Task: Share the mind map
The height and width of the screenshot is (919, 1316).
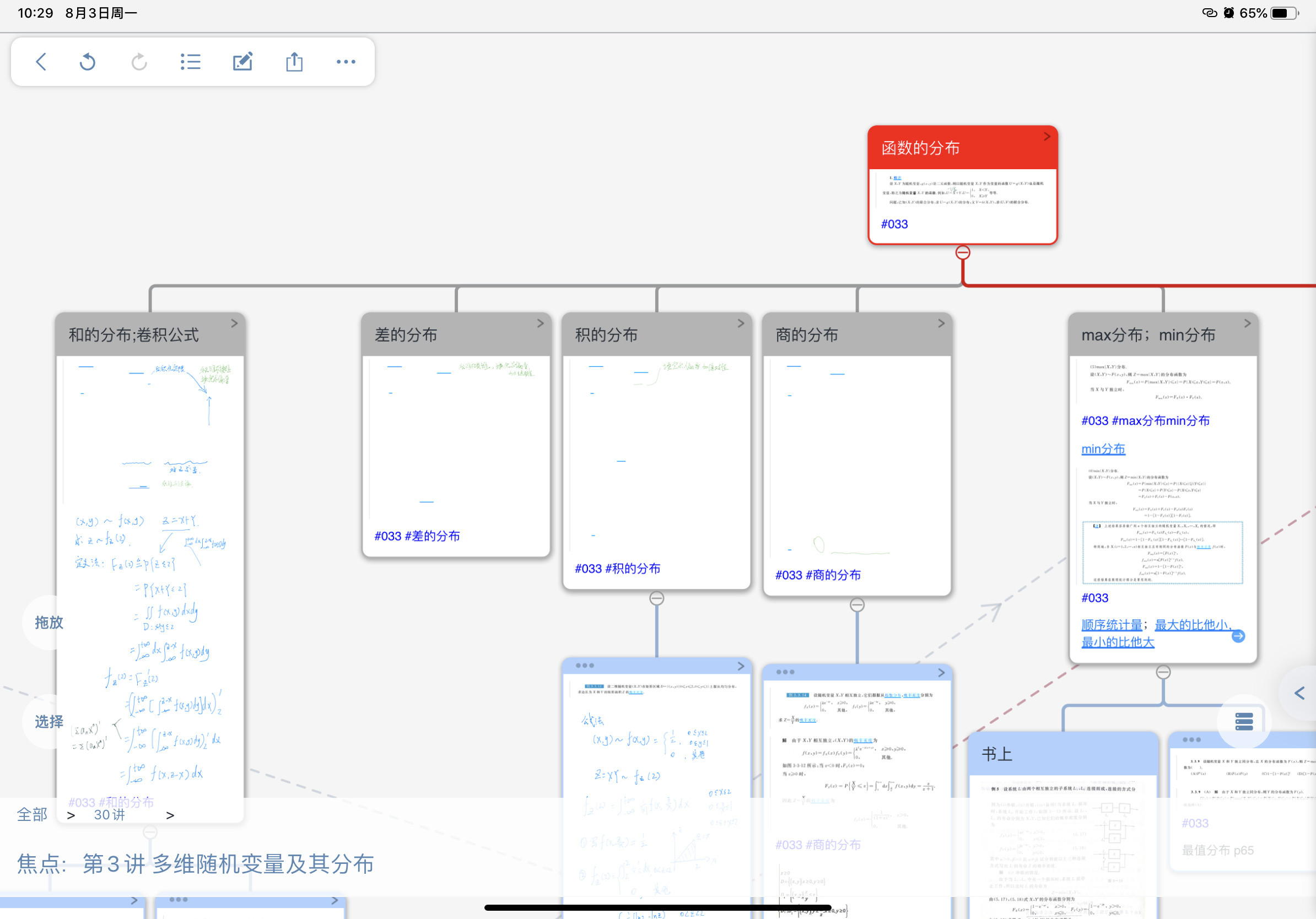Action: click(295, 61)
